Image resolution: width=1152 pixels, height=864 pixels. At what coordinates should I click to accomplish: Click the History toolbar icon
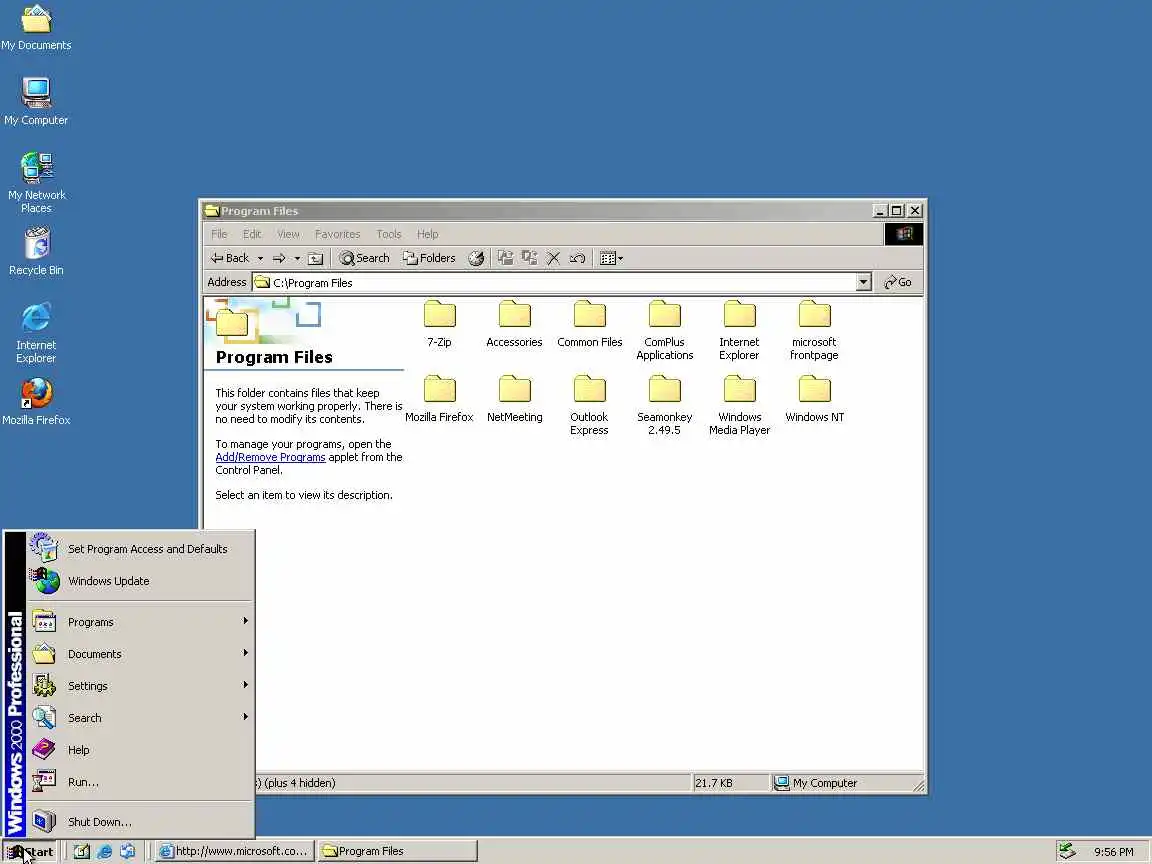pos(476,259)
